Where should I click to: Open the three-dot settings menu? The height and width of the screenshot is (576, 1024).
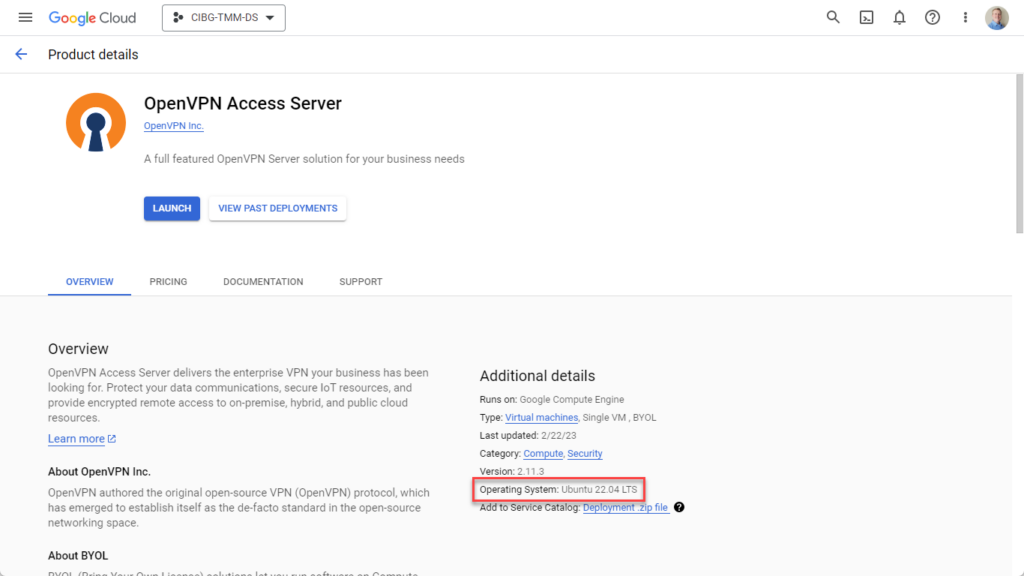(x=965, y=18)
